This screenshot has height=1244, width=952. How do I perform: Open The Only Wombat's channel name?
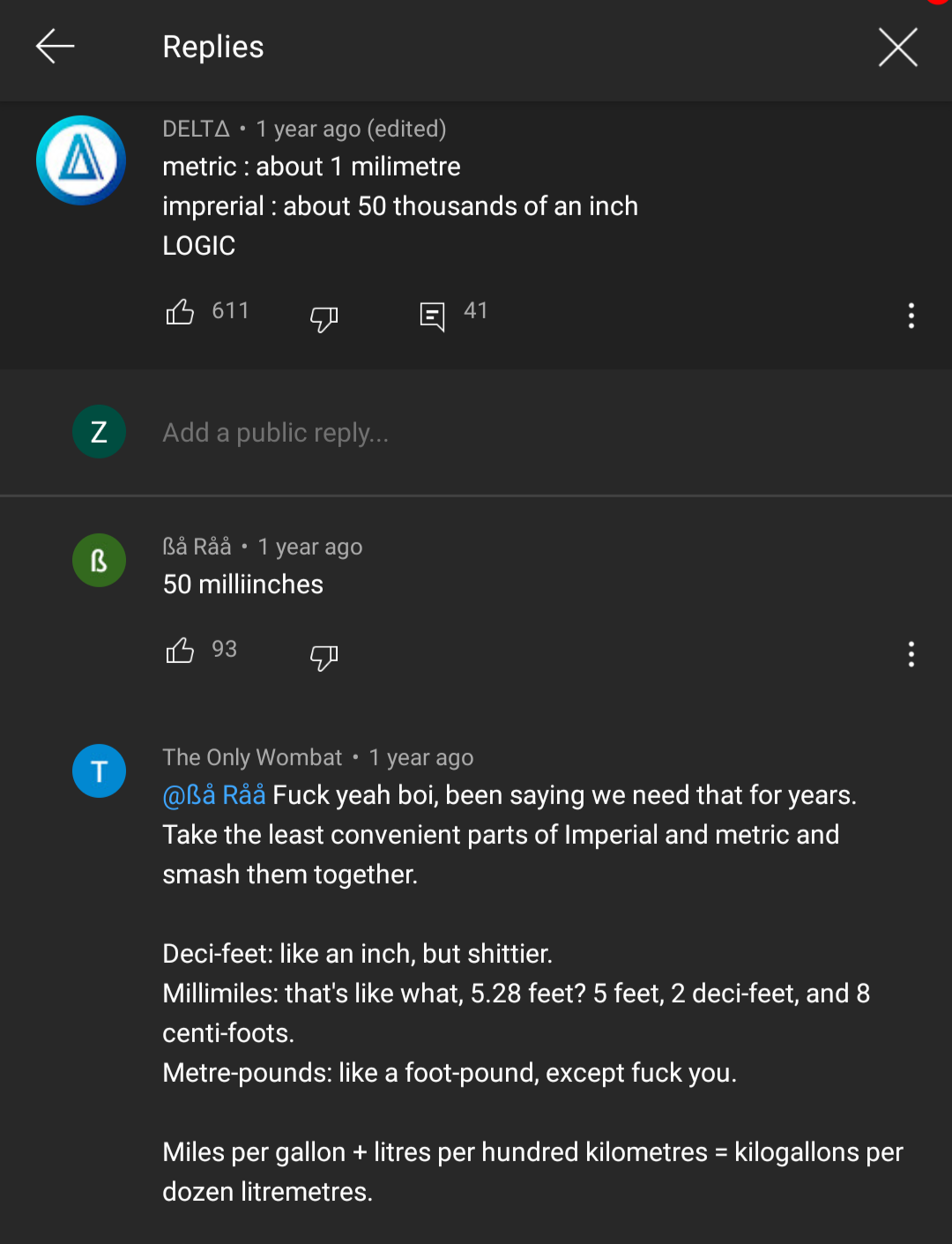[x=252, y=757]
